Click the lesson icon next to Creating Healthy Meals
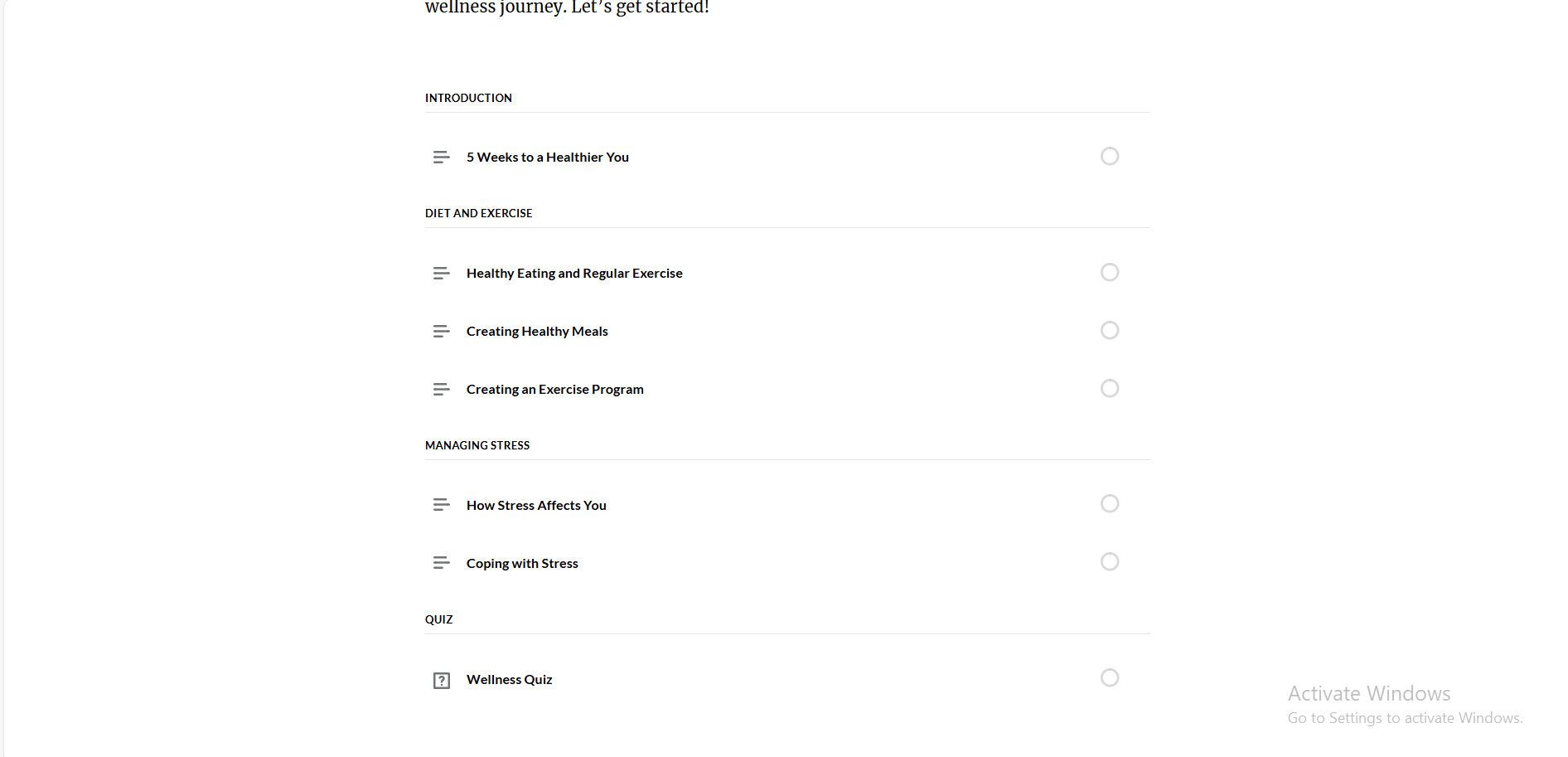 coord(441,331)
